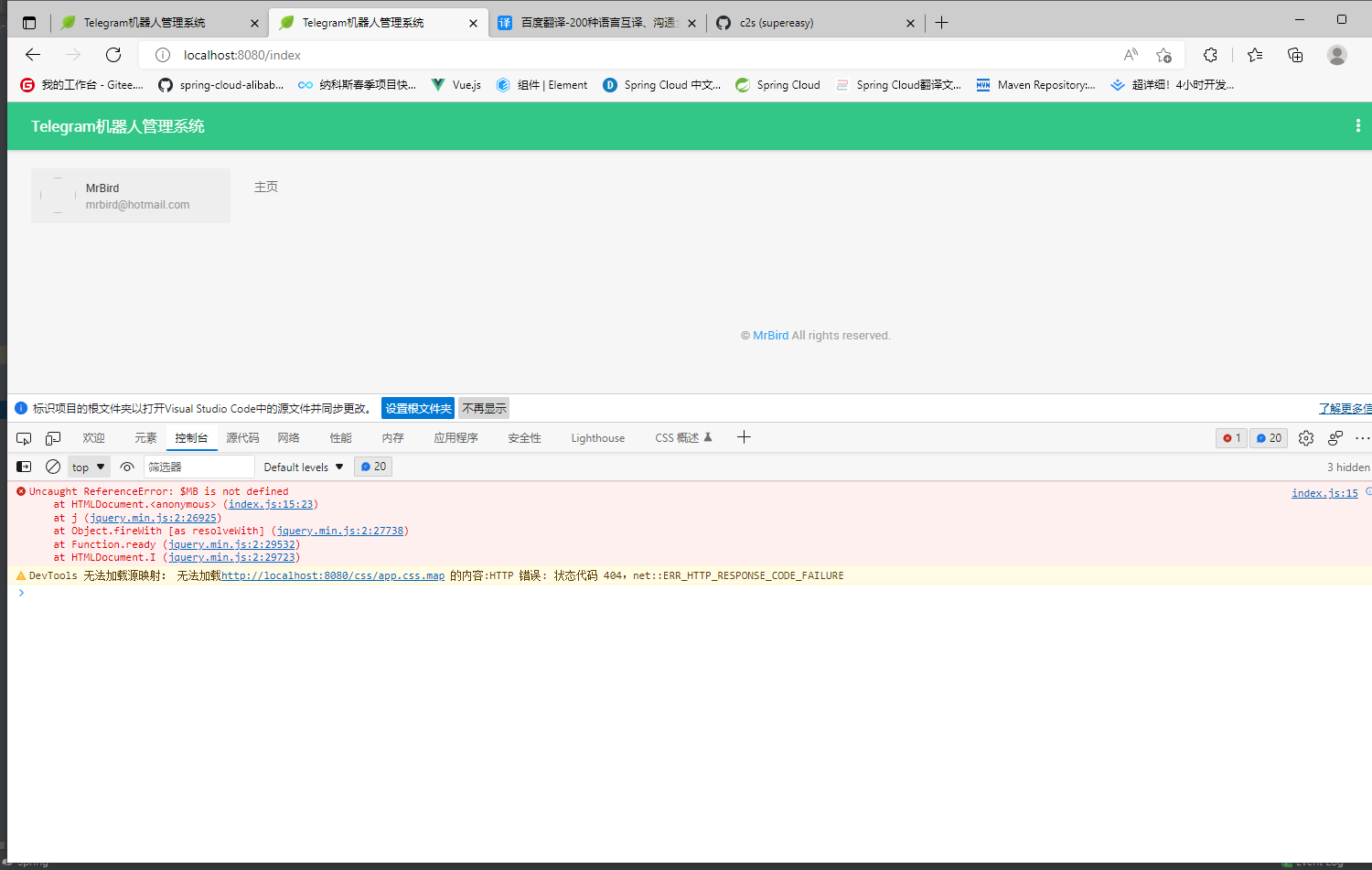This screenshot has width=1372, height=870.
Task: Open DevTools settings gear
Action: [1306, 438]
